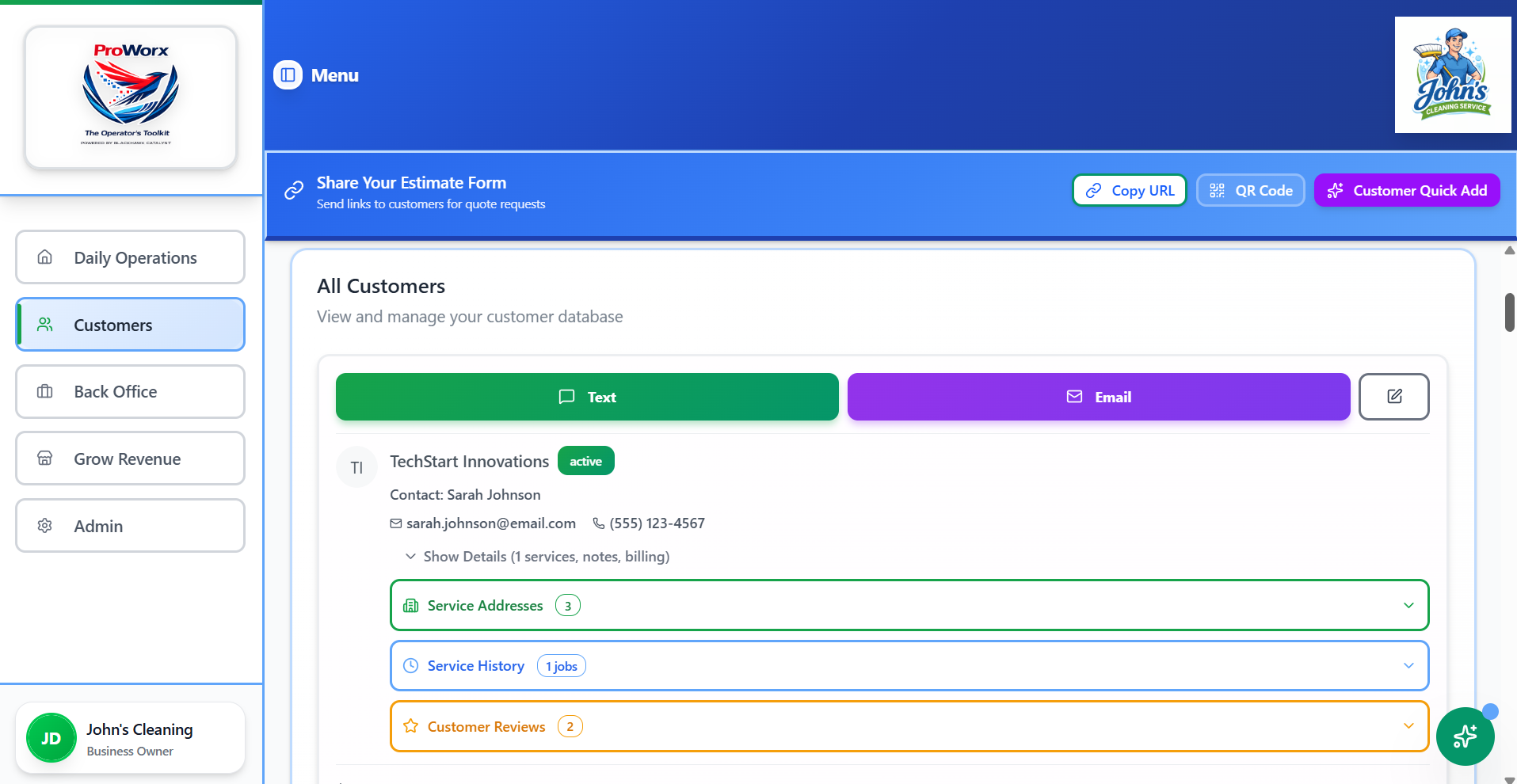Click the Grow Revenue tag icon

coord(45,458)
